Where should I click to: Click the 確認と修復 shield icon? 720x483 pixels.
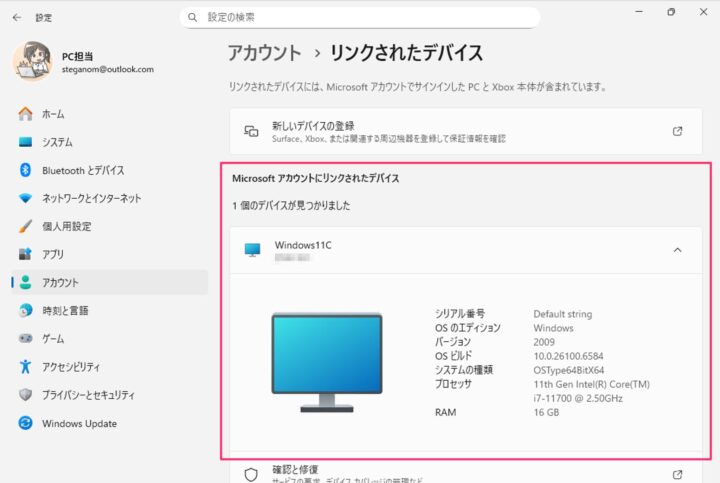[251, 474]
